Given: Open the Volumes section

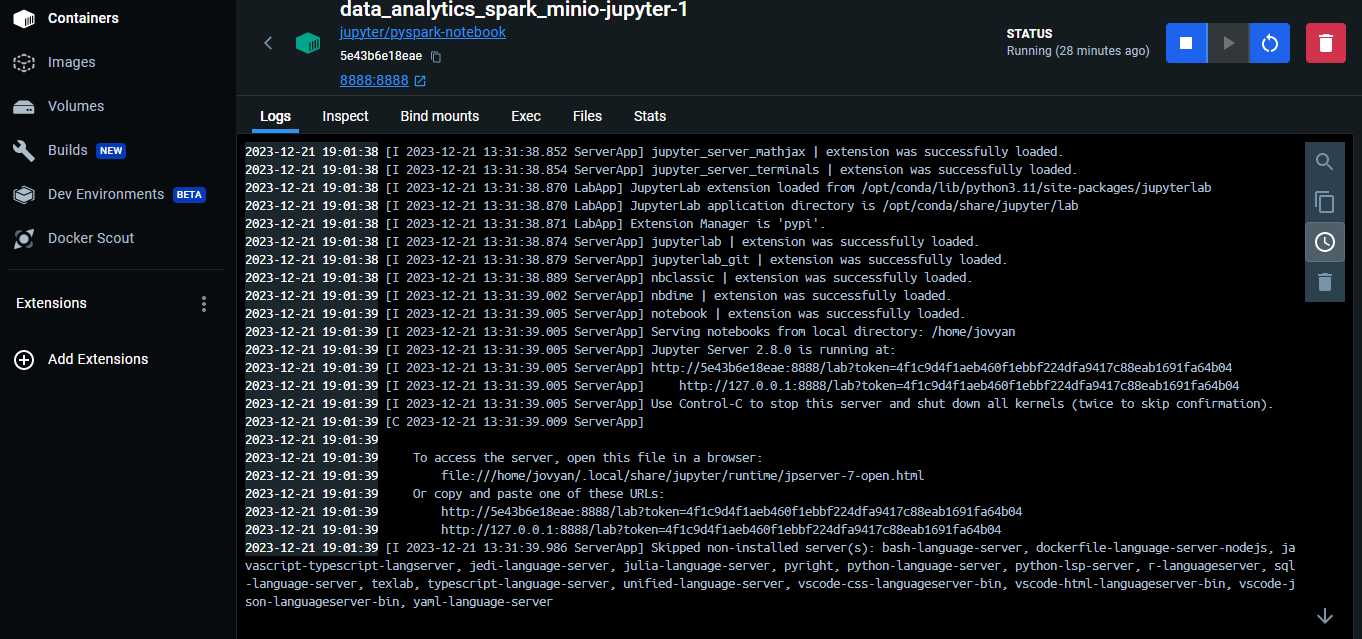Looking at the screenshot, I should pos(75,106).
